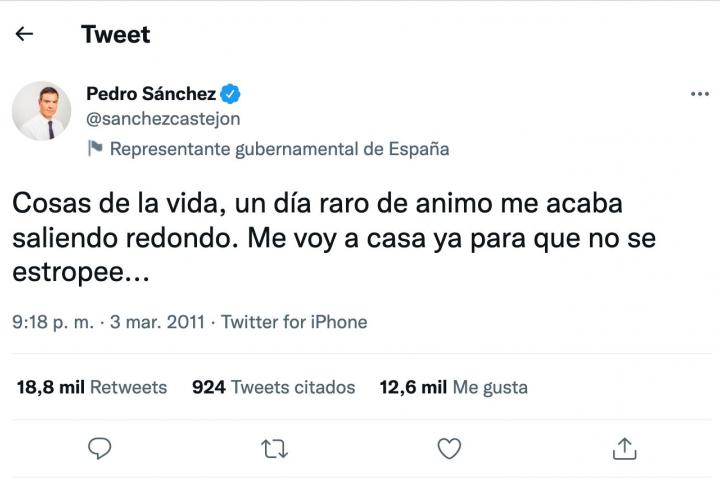Open the @sanchezcastejon handle link
This screenshot has height=480, width=720.
click(163, 119)
